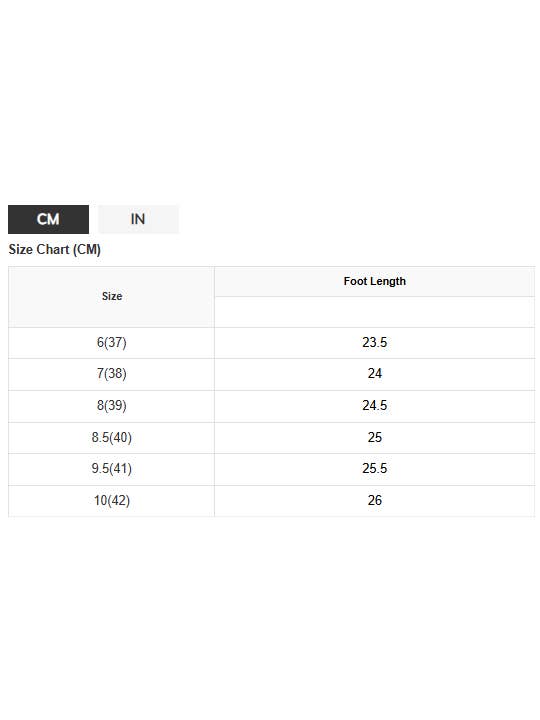Viewport: 540px width, 720px height.
Task: Click the 24 foot length cell
Action: tap(375, 374)
